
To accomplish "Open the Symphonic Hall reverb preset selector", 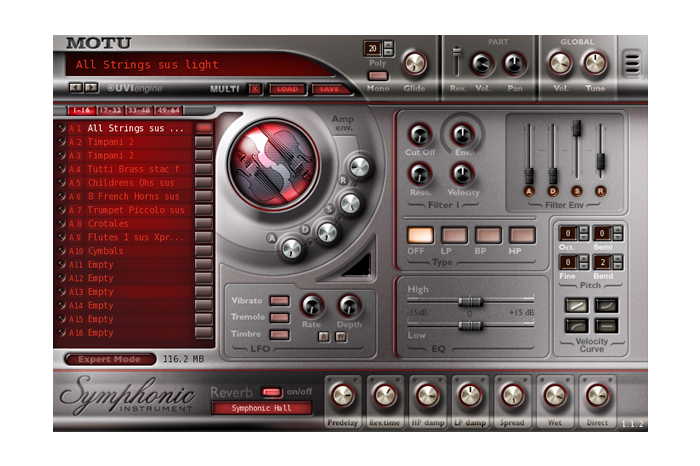I will (262, 408).
